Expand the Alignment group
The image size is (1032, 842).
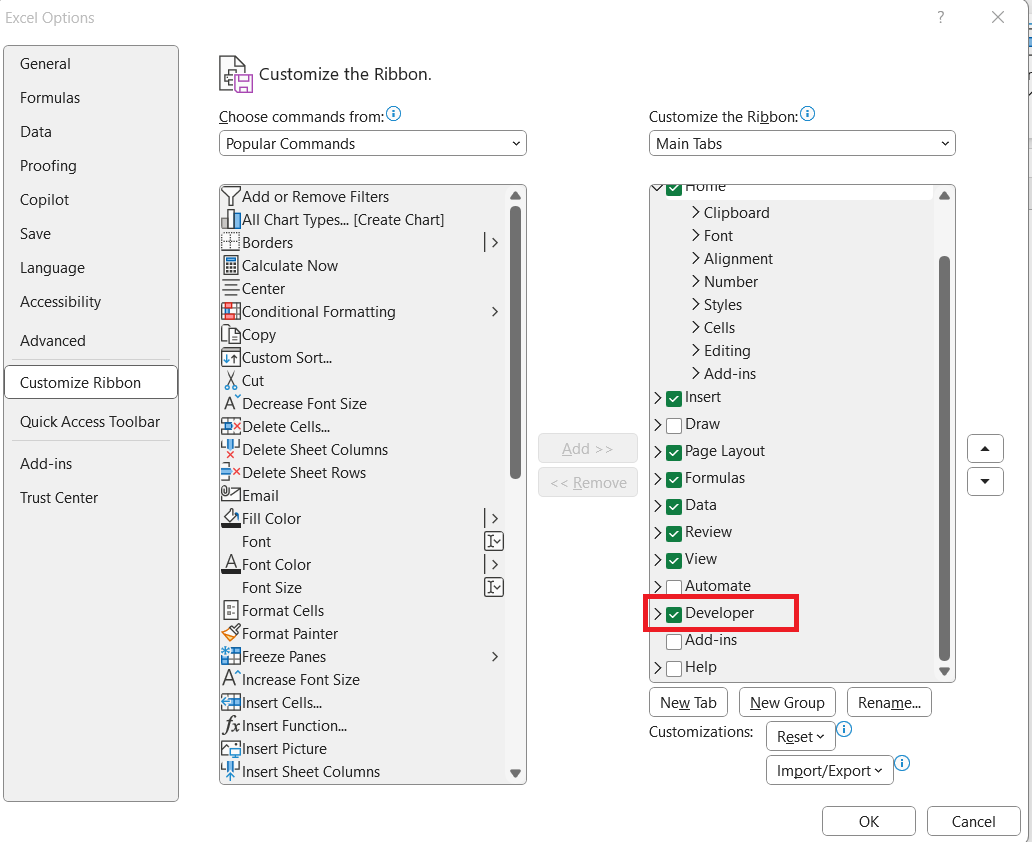click(x=696, y=258)
